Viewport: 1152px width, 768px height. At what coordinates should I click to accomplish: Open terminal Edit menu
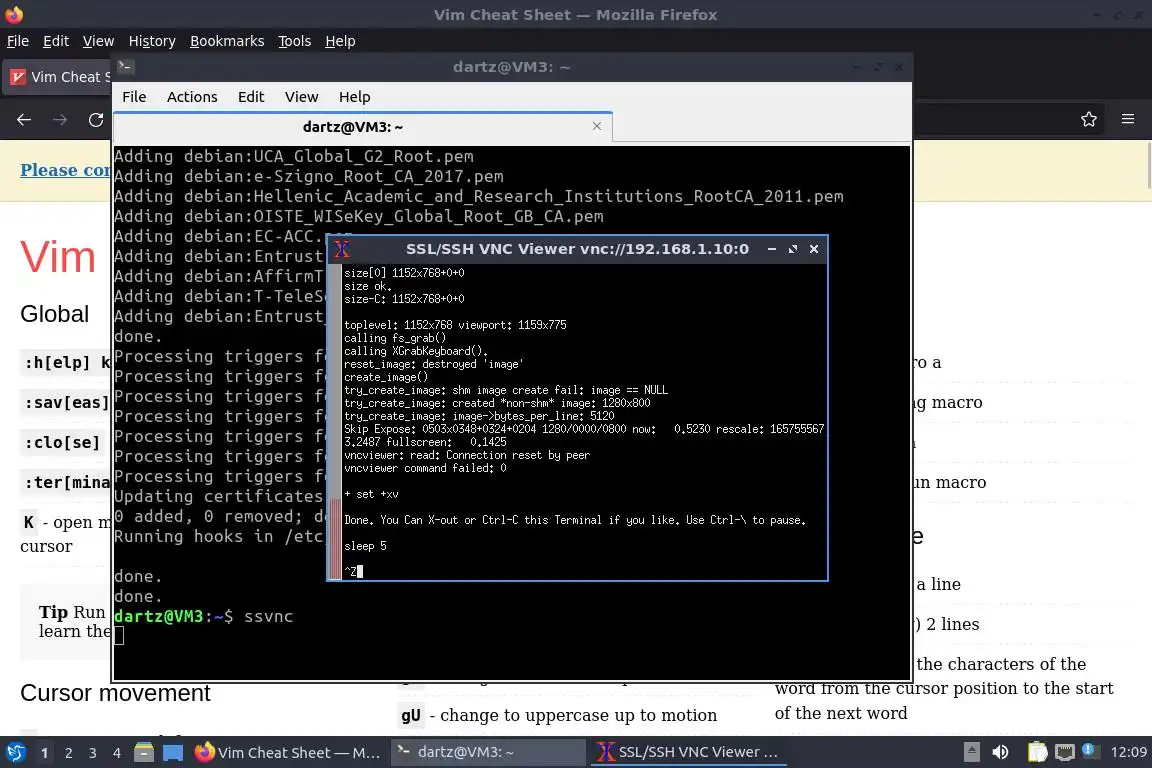pos(251,97)
